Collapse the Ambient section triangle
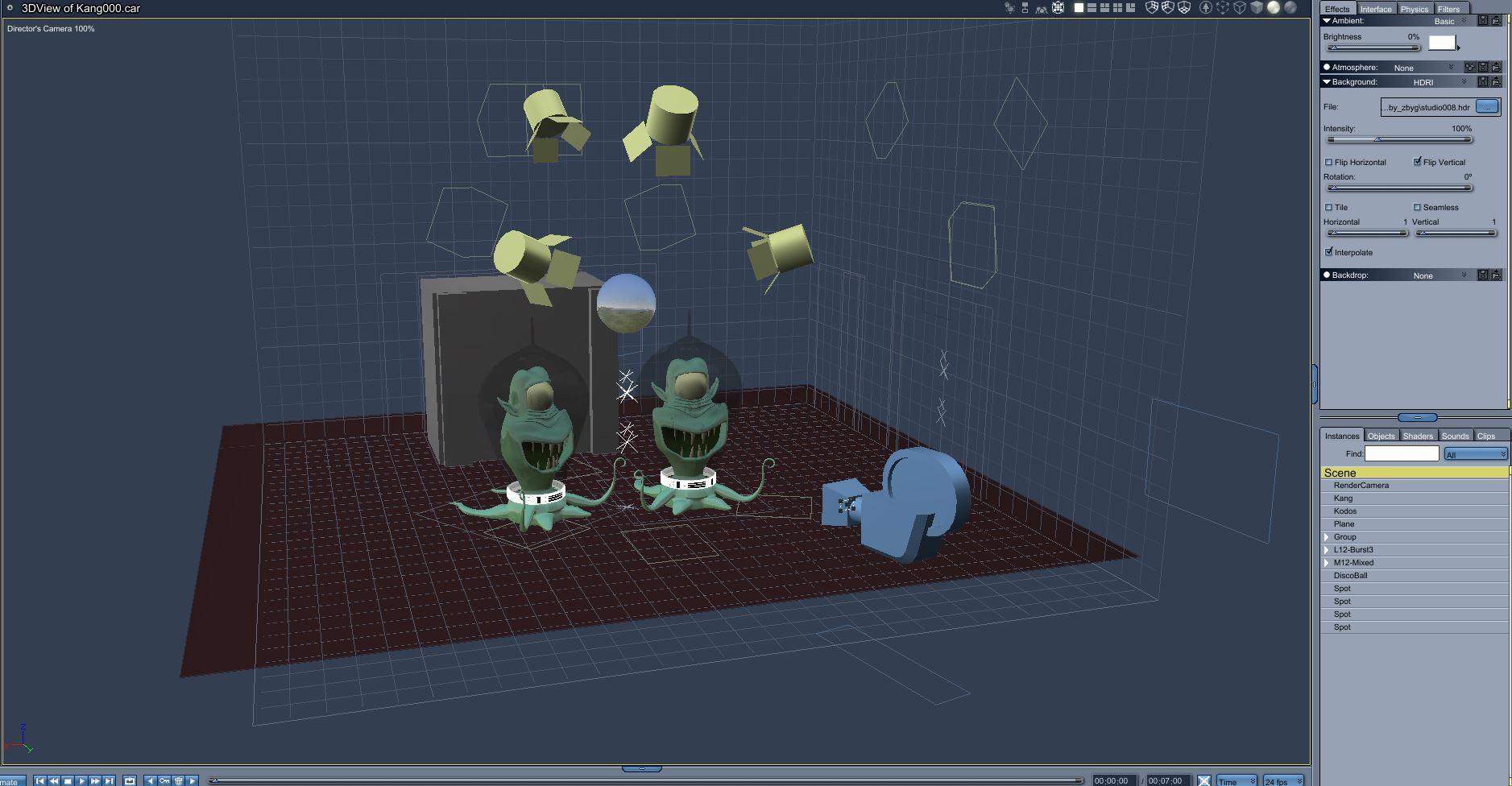The height and width of the screenshot is (786, 1512). coord(1327,21)
